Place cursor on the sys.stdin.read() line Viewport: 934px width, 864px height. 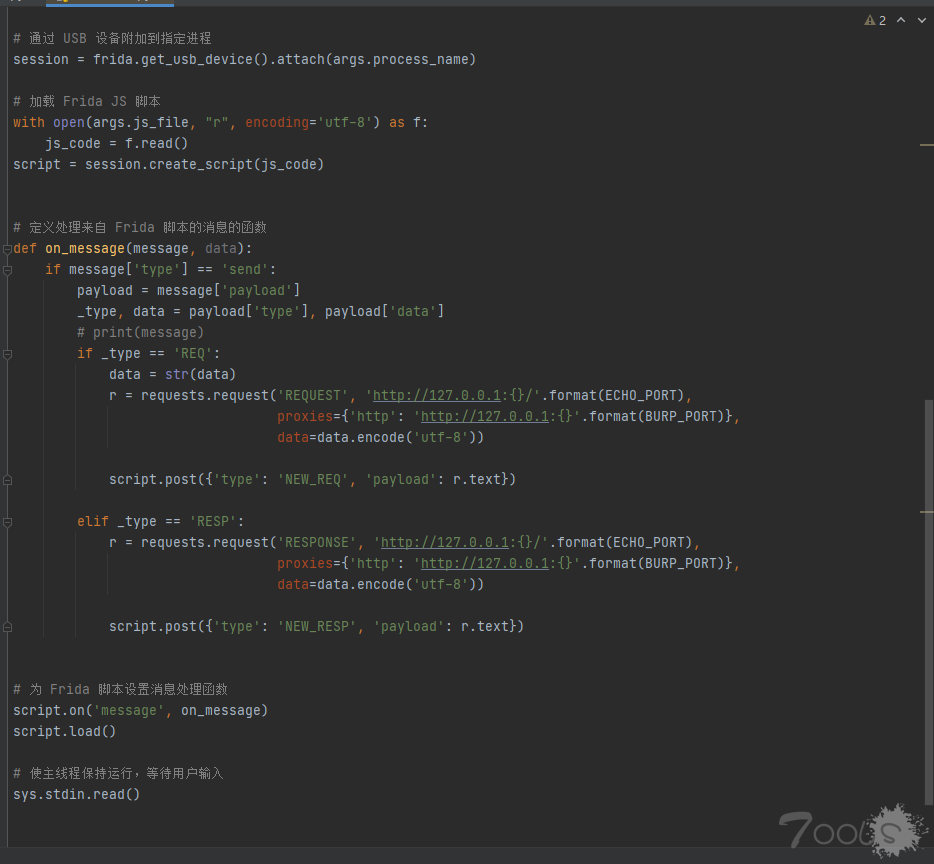click(x=77, y=794)
